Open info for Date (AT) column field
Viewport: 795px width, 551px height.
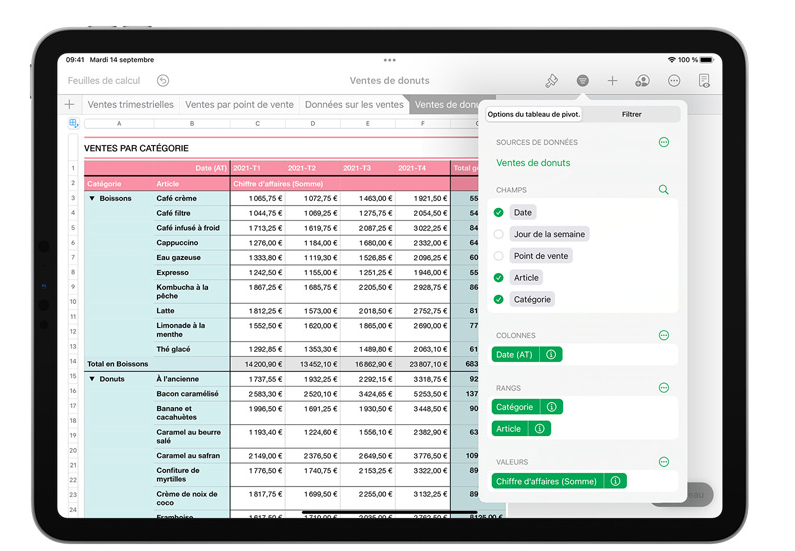click(x=551, y=354)
